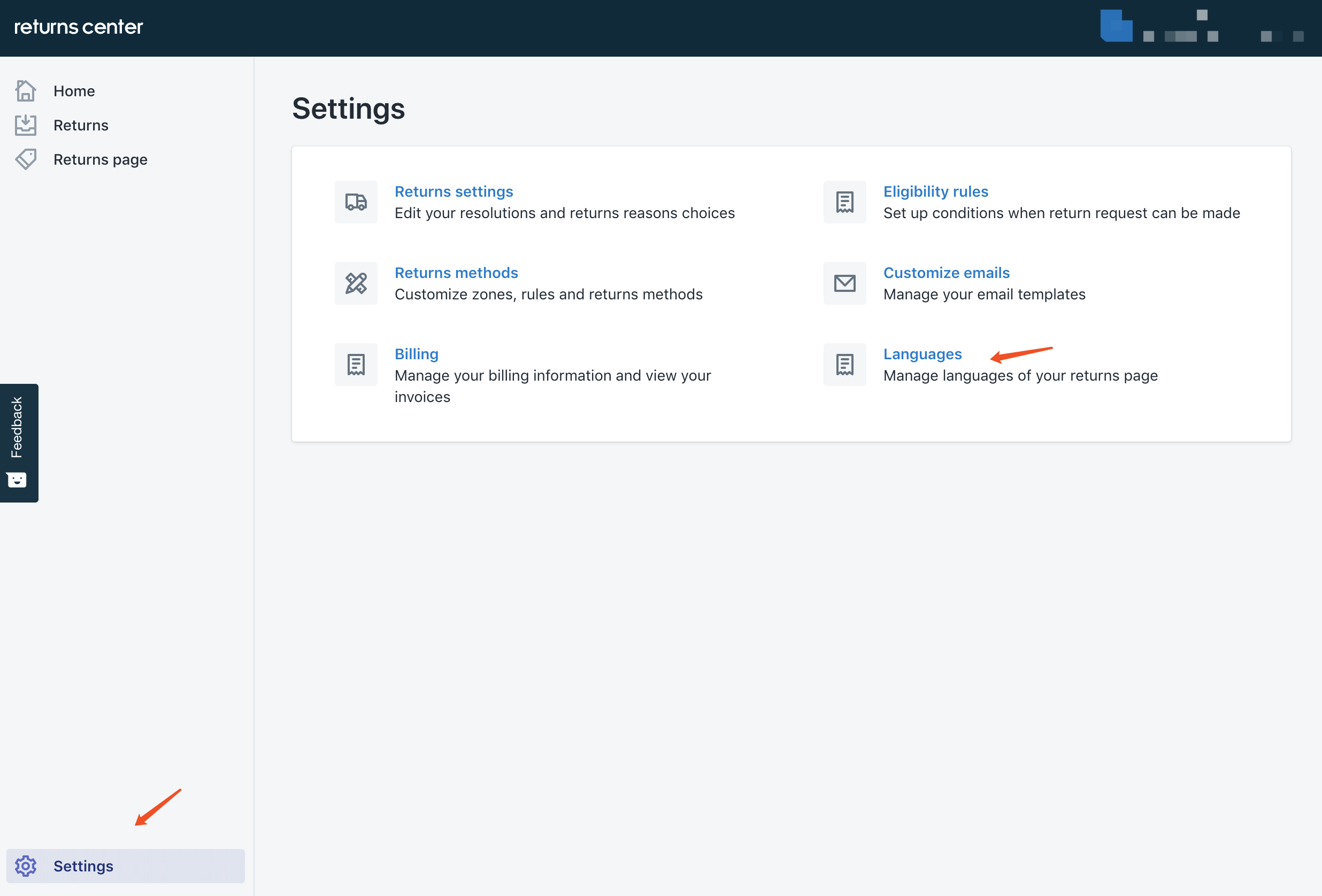
Task: Go to Returns methods
Action: point(456,273)
